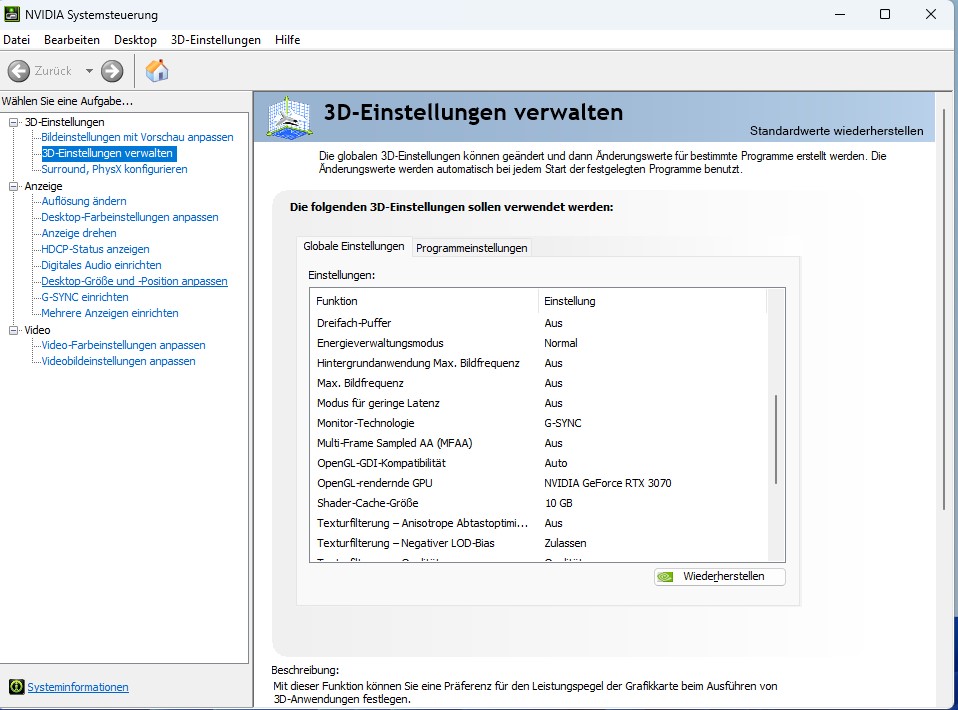The image size is (958, 710).
Task: Open the Bearbeiten menu
Action: coord(71,40)
